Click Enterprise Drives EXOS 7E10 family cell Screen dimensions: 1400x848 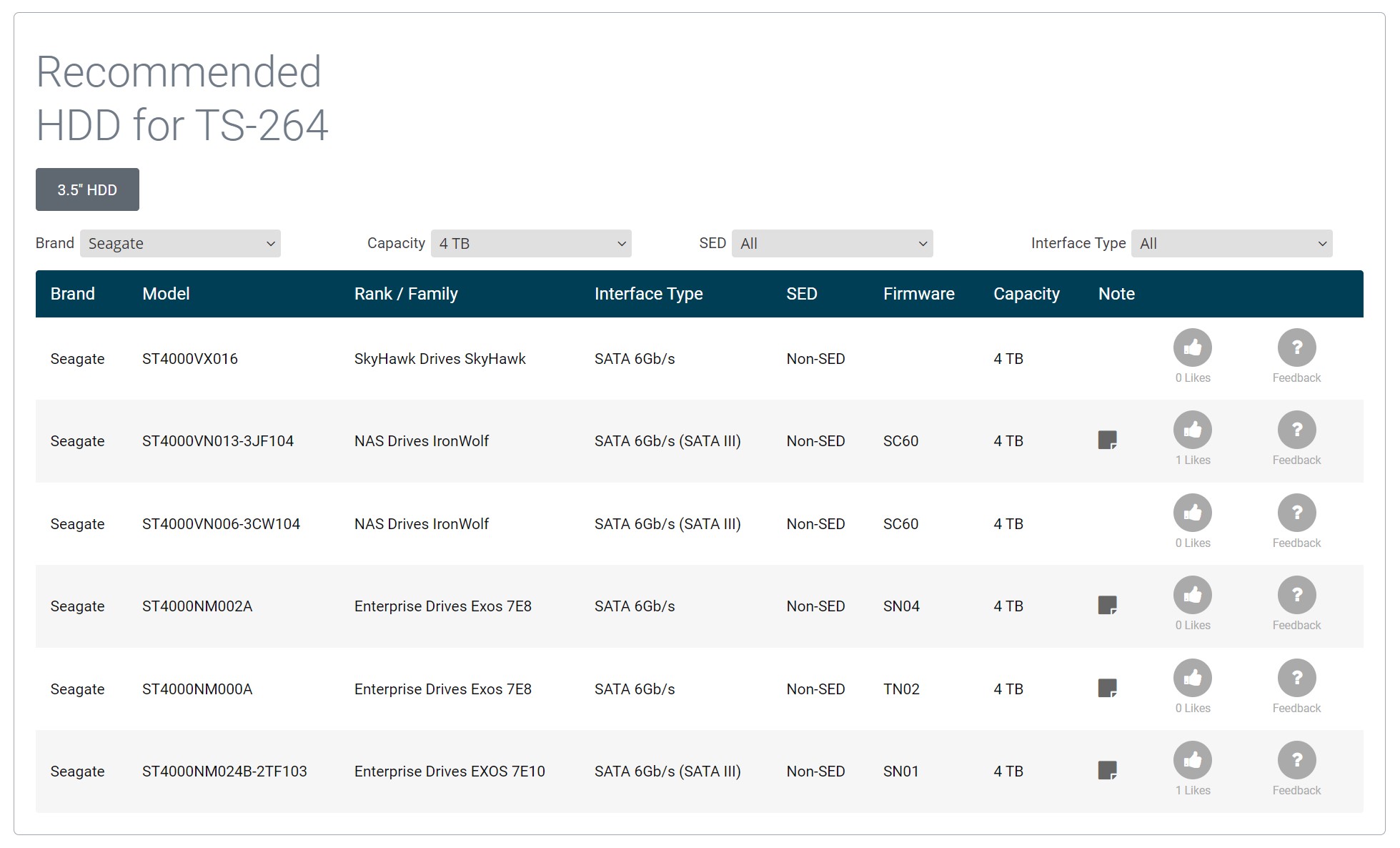click(450, 771)
